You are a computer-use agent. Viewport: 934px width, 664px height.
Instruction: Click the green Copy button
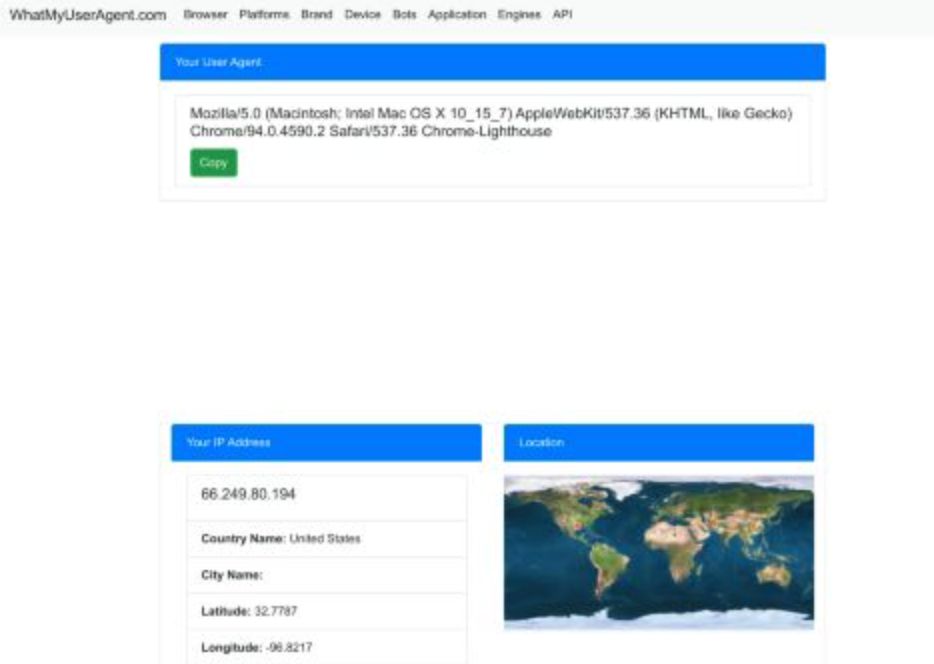pyautogui.click(x=214, y=163)
